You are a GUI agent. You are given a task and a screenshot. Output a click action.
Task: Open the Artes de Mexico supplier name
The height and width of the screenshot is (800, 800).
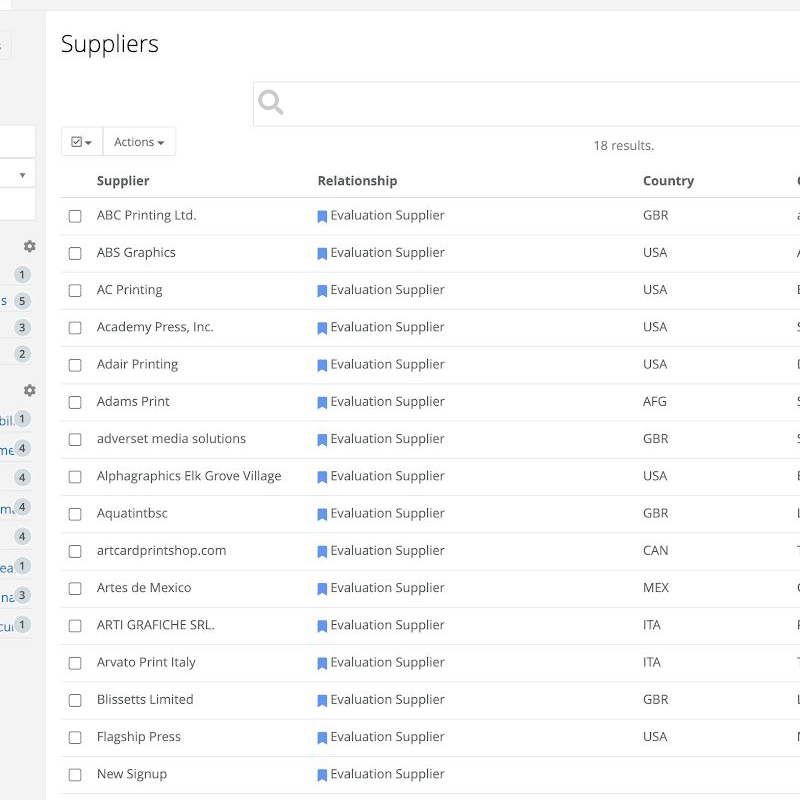144,588
